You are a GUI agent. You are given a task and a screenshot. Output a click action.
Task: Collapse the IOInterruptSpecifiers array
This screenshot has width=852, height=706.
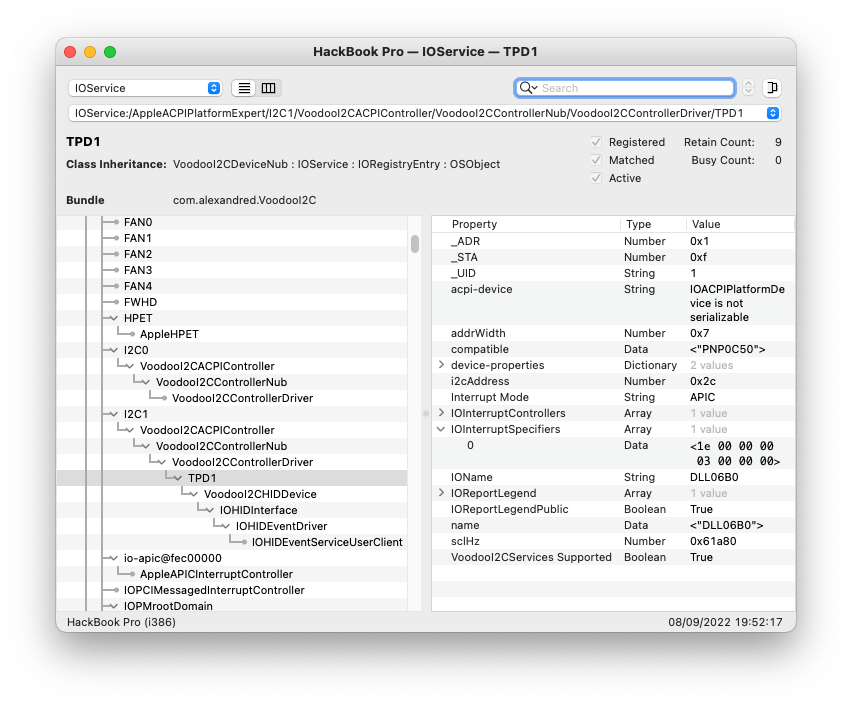(x=442, y=429)
